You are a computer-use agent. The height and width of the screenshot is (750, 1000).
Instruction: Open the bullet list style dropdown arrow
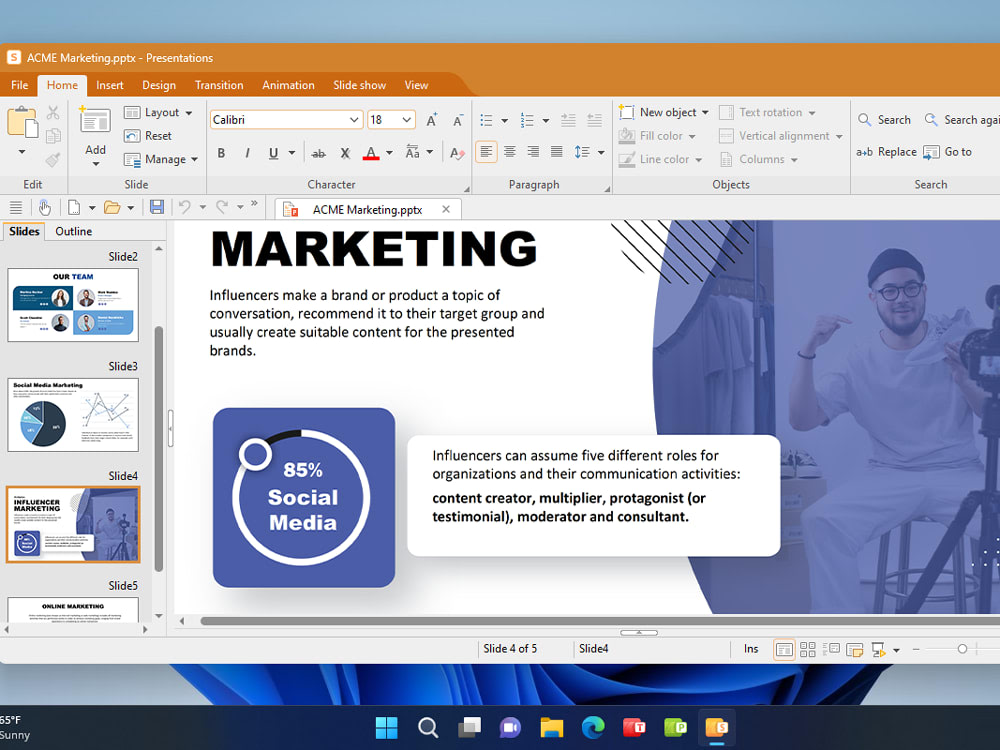pyautogui.click(x=504, y=120)
